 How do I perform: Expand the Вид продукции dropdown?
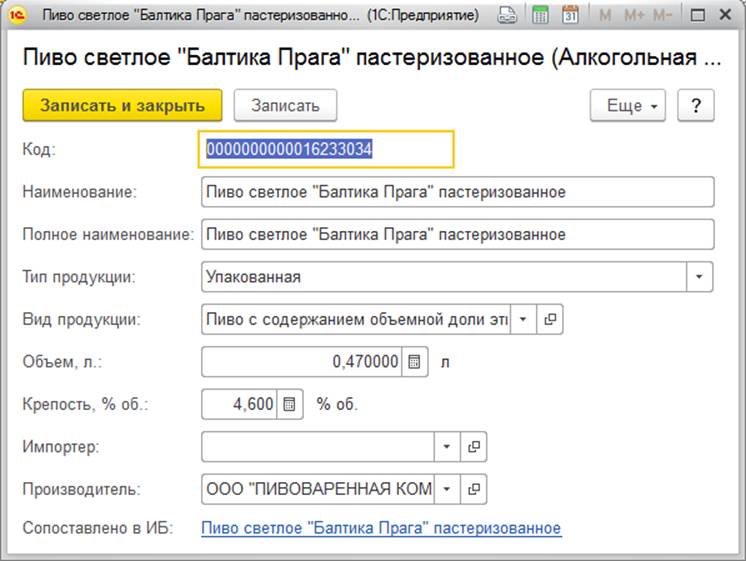tap(524, 320)
